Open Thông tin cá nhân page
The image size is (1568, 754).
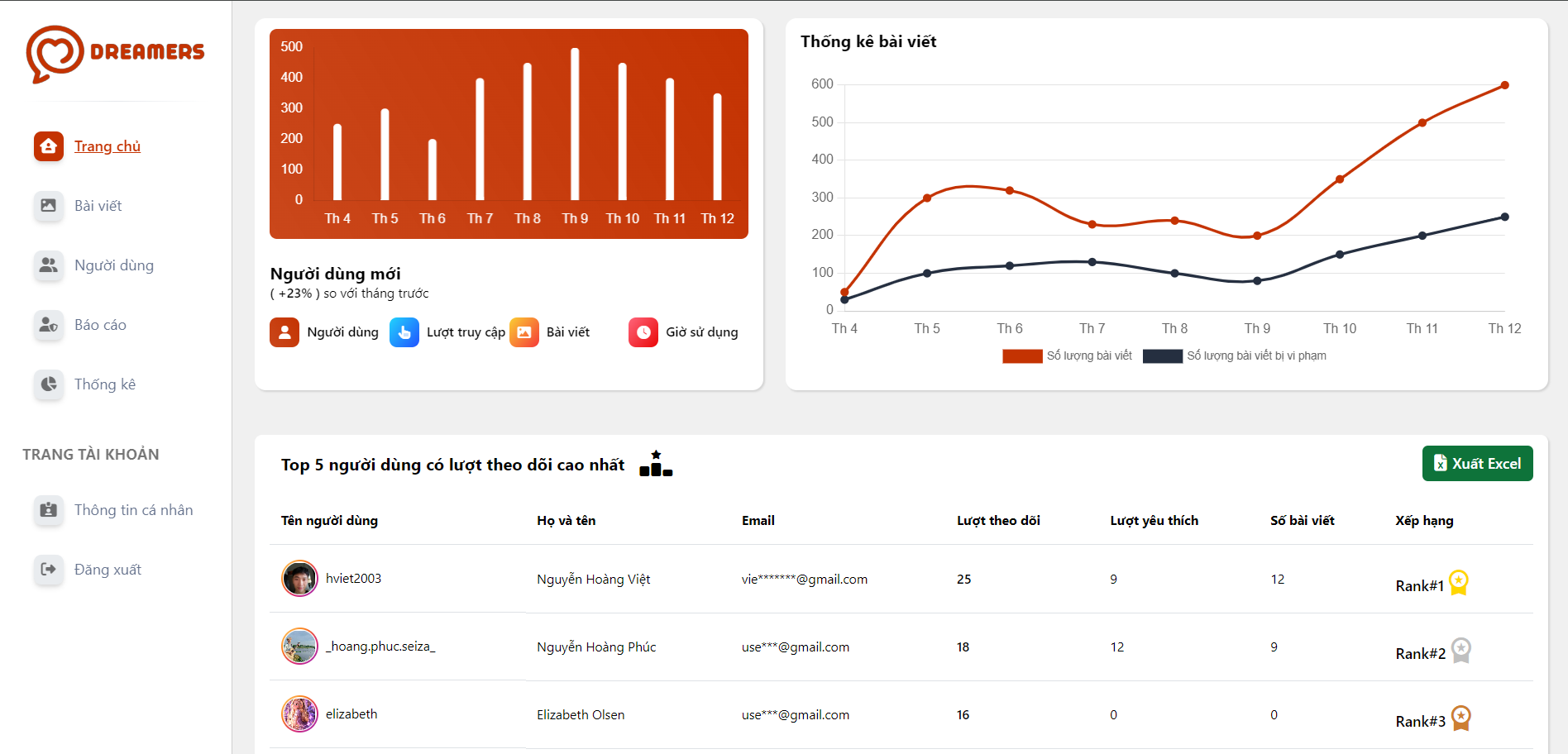(x=134, y=510)
